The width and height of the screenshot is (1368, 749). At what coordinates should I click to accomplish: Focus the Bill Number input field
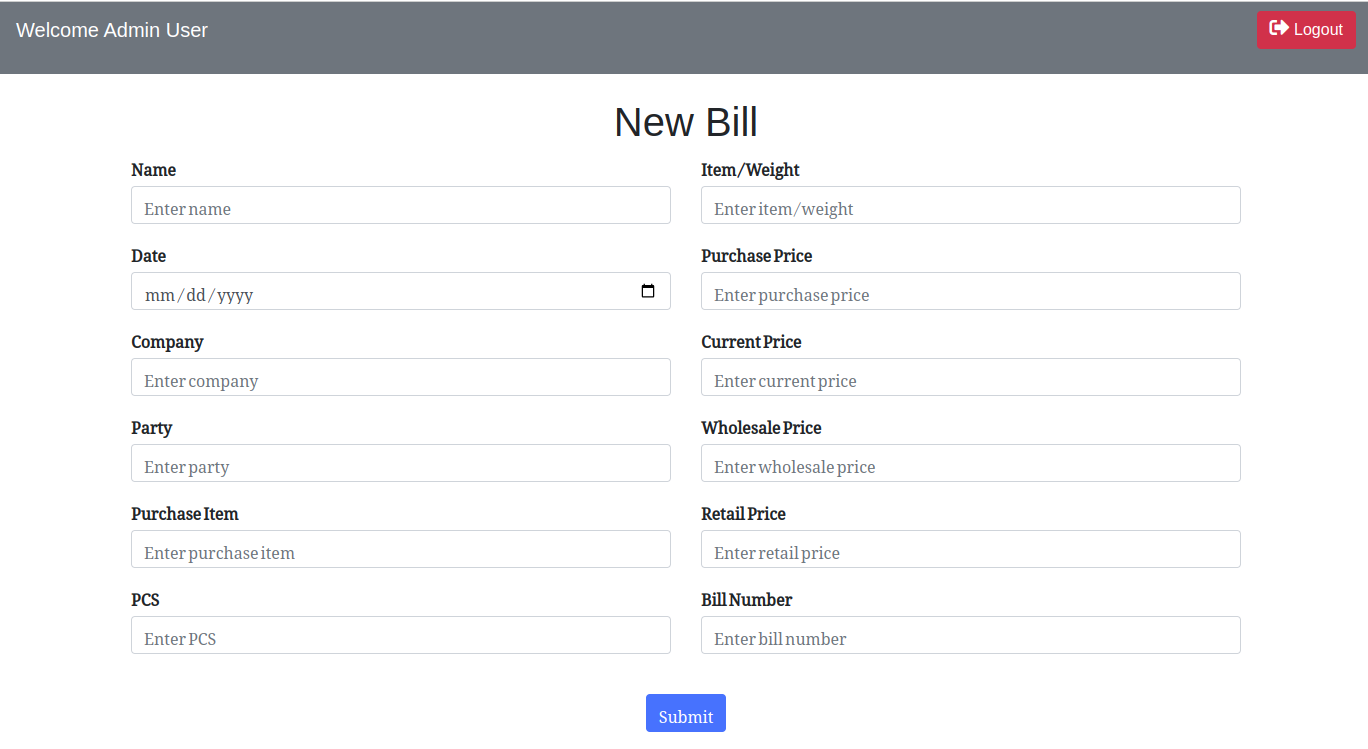(x=970, y=636)
